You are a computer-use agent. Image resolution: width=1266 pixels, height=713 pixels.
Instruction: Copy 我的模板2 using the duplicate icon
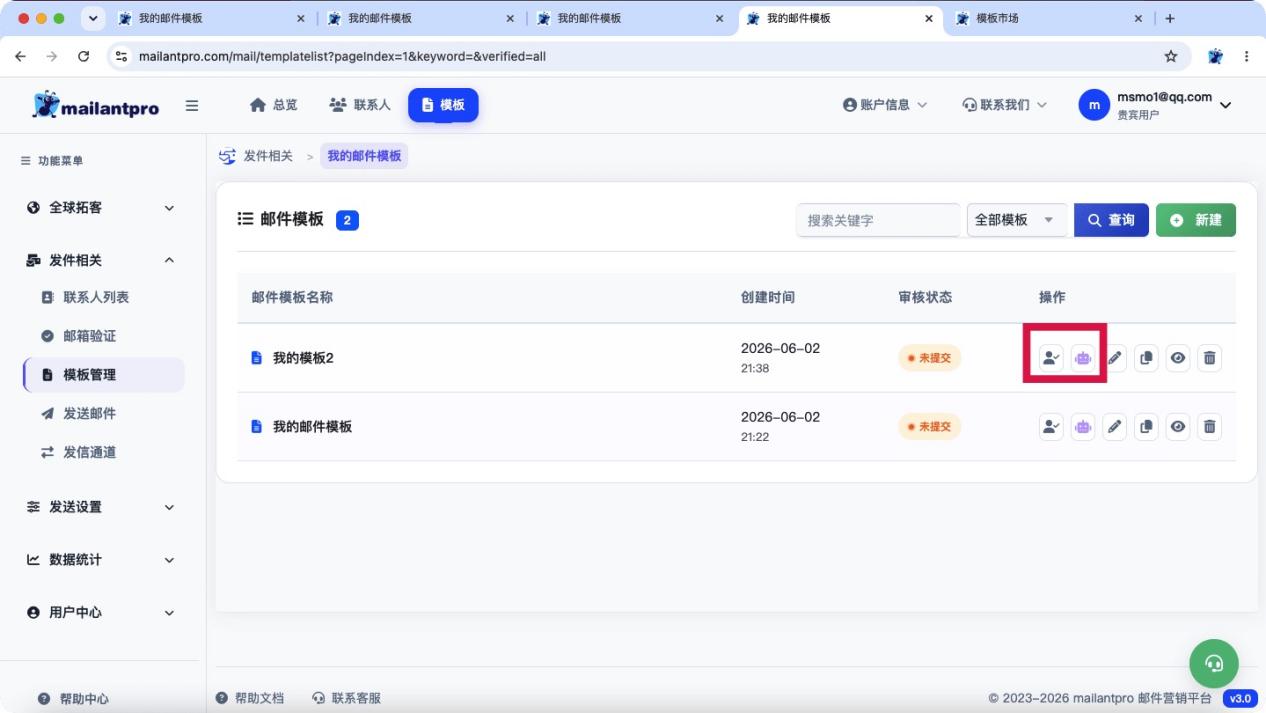click(x=1146, y=358)
